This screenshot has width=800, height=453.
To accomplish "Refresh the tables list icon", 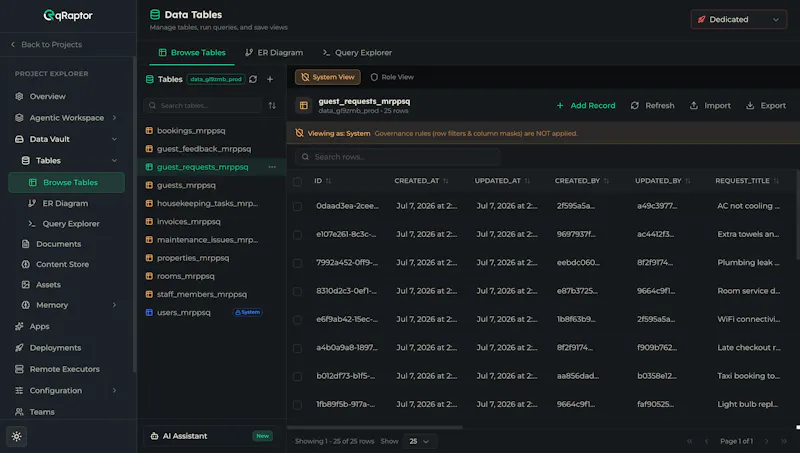I will tap(253, 79).
